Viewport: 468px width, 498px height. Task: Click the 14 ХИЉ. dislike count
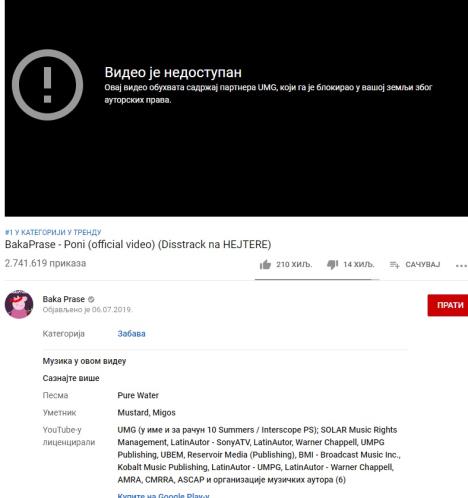tap(359, 265)
